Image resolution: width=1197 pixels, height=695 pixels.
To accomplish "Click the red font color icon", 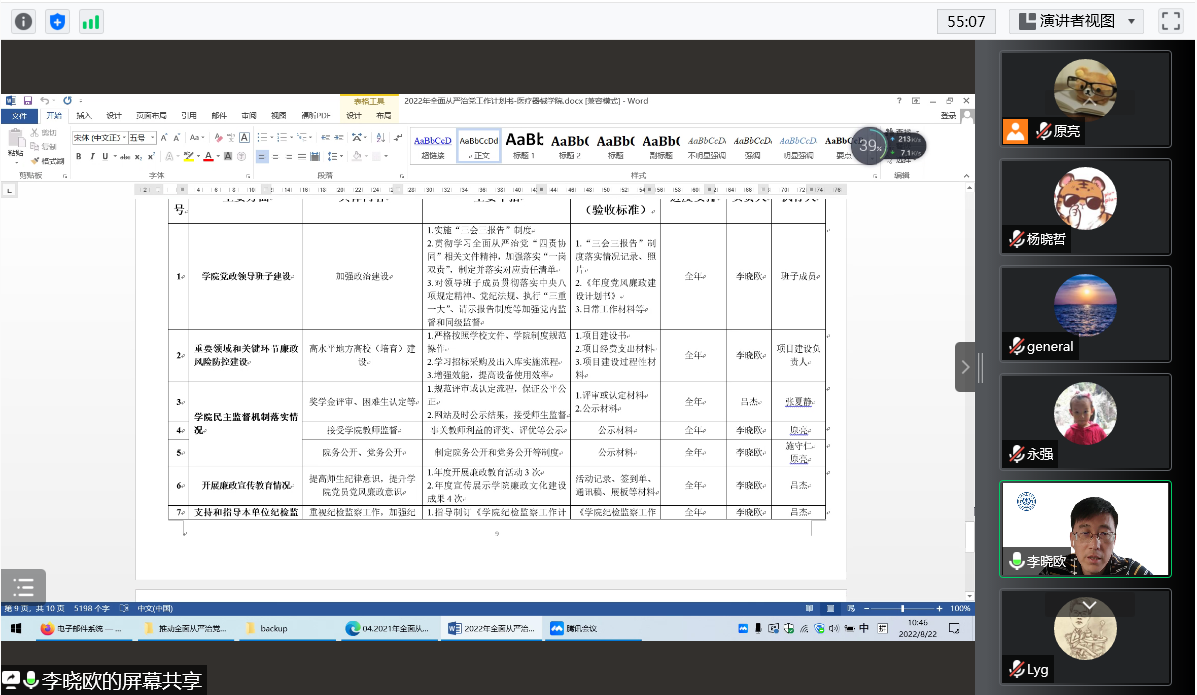I will click(x=210, y=157).
